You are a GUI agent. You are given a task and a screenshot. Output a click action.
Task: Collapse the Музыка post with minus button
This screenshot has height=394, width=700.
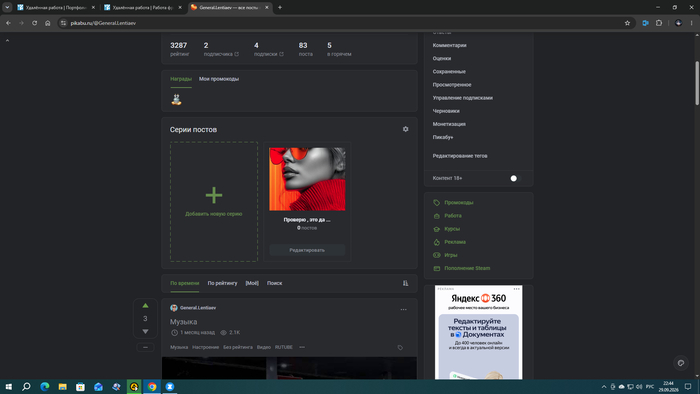[145, 347]
